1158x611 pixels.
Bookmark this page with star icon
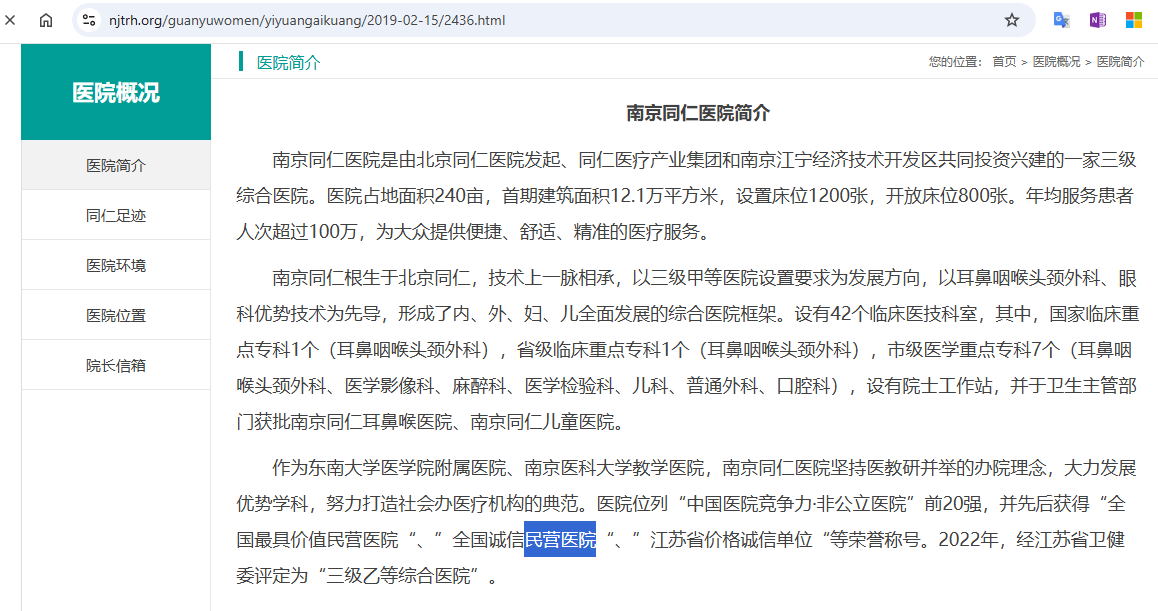[x=1011, y=20]
